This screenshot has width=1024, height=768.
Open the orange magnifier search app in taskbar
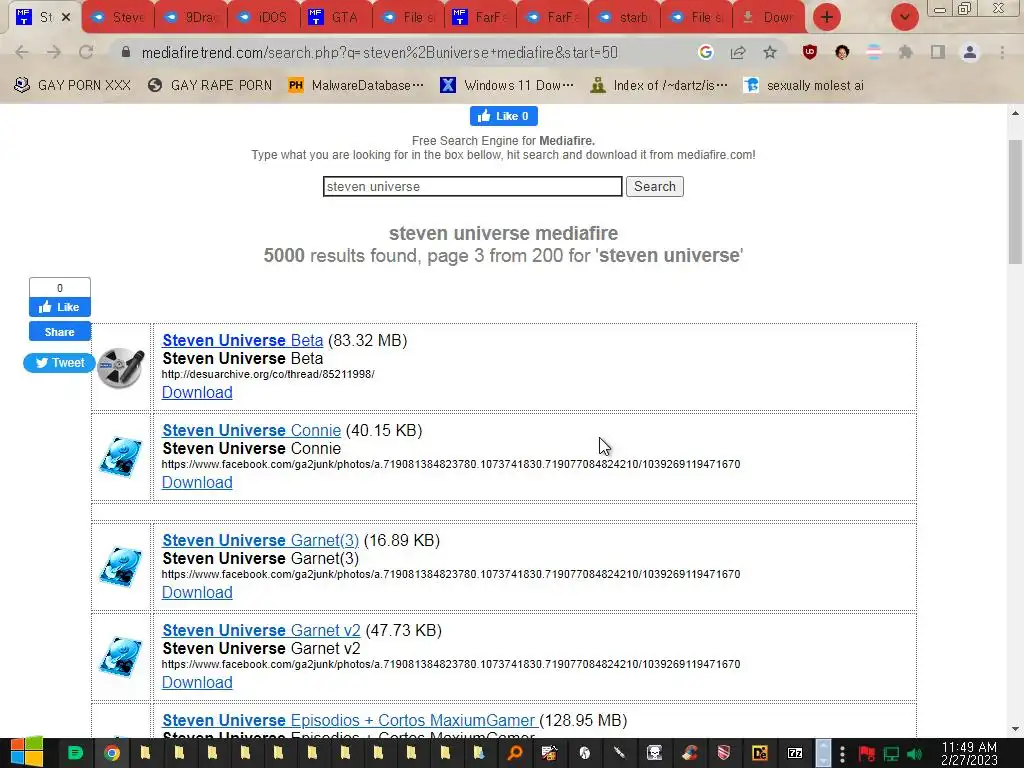click(x=515, y=753)
